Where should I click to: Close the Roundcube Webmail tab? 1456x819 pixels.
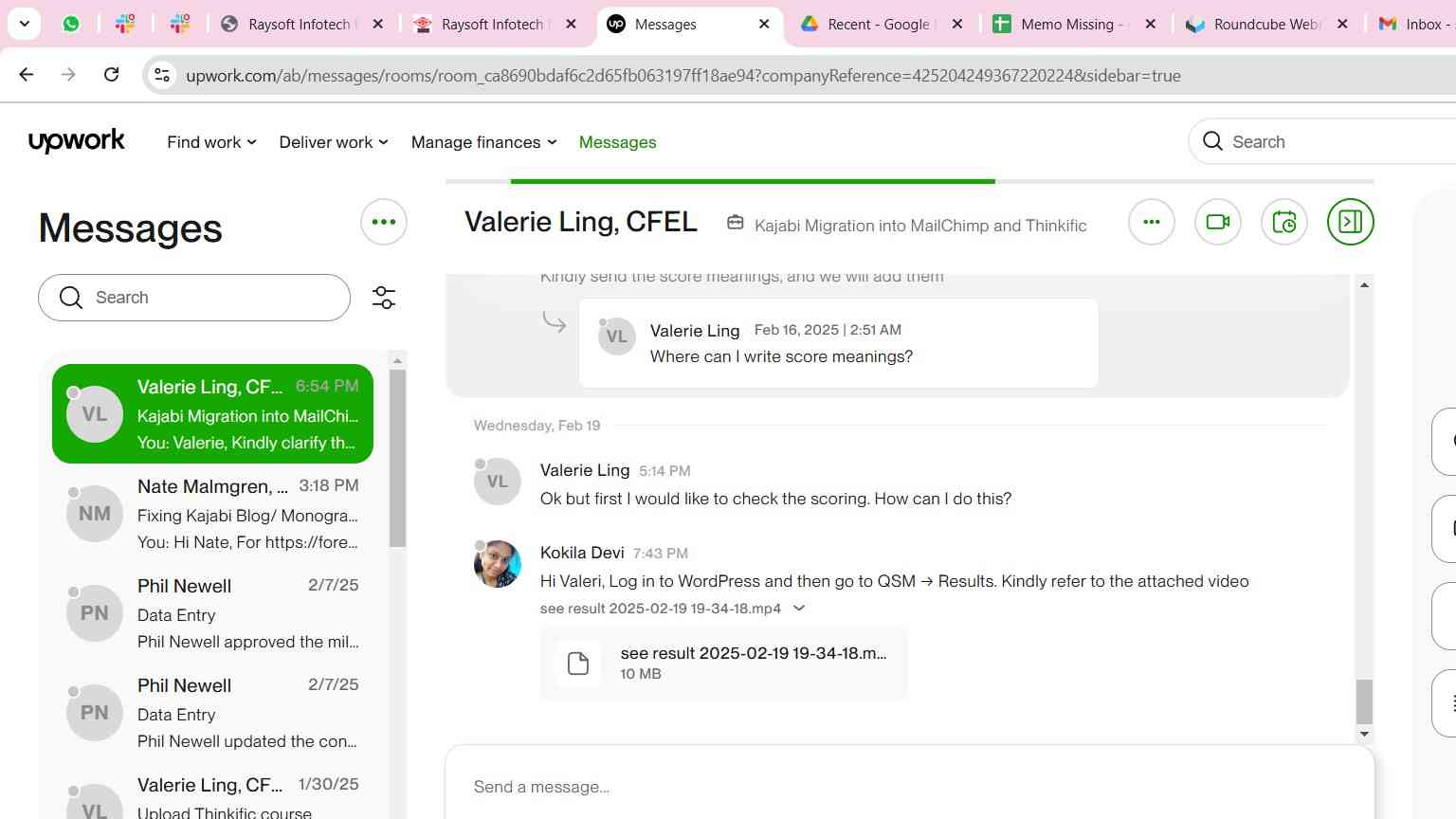(x=1342, y=24)
